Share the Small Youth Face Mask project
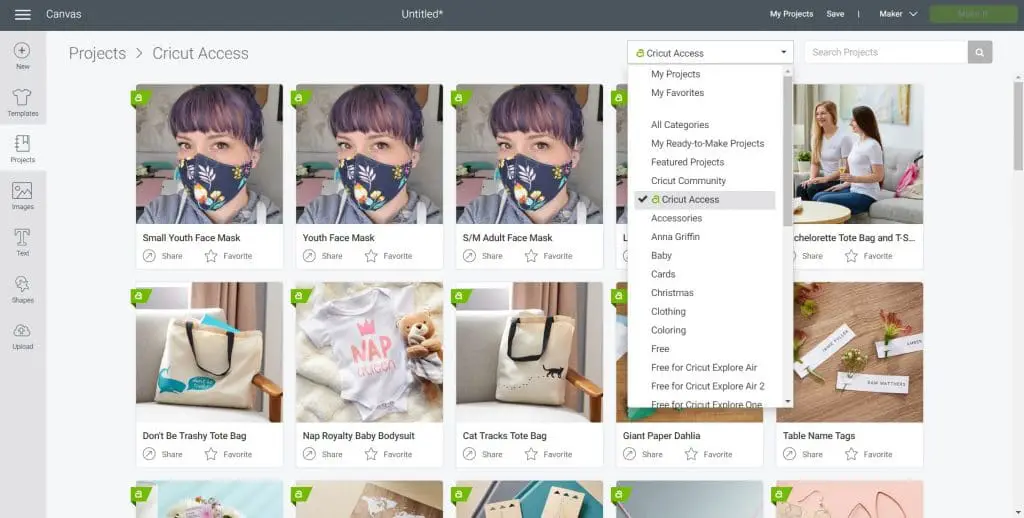 tap(163, 256)
